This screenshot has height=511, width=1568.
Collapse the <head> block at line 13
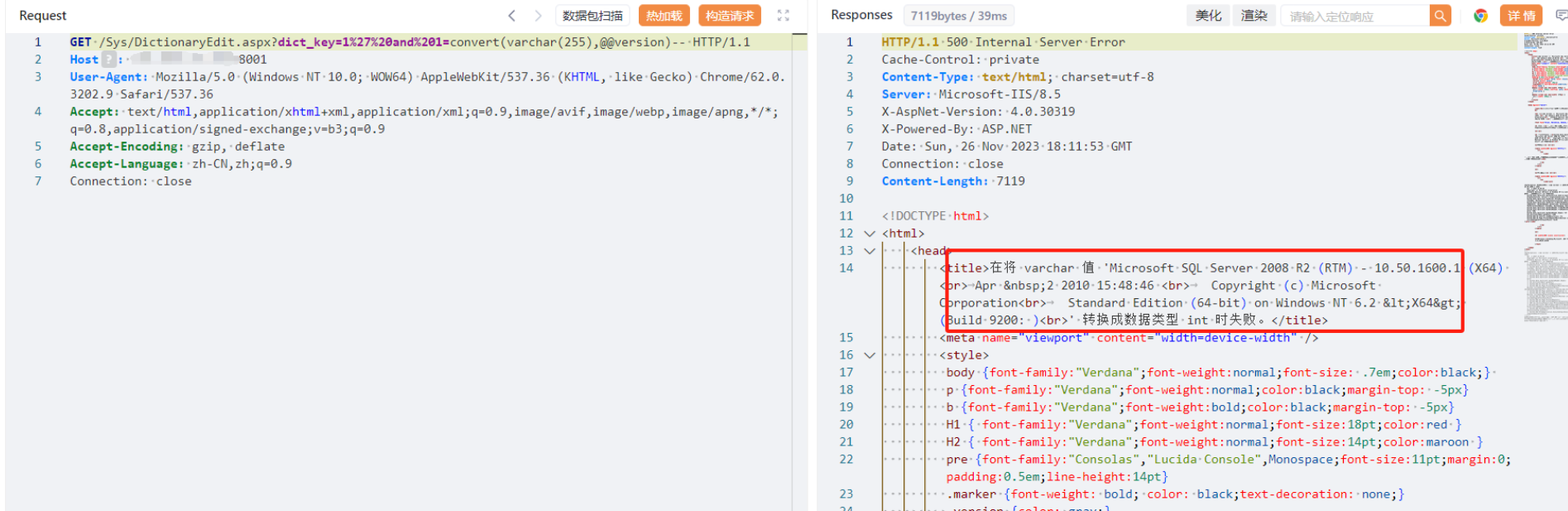(870, 251)
